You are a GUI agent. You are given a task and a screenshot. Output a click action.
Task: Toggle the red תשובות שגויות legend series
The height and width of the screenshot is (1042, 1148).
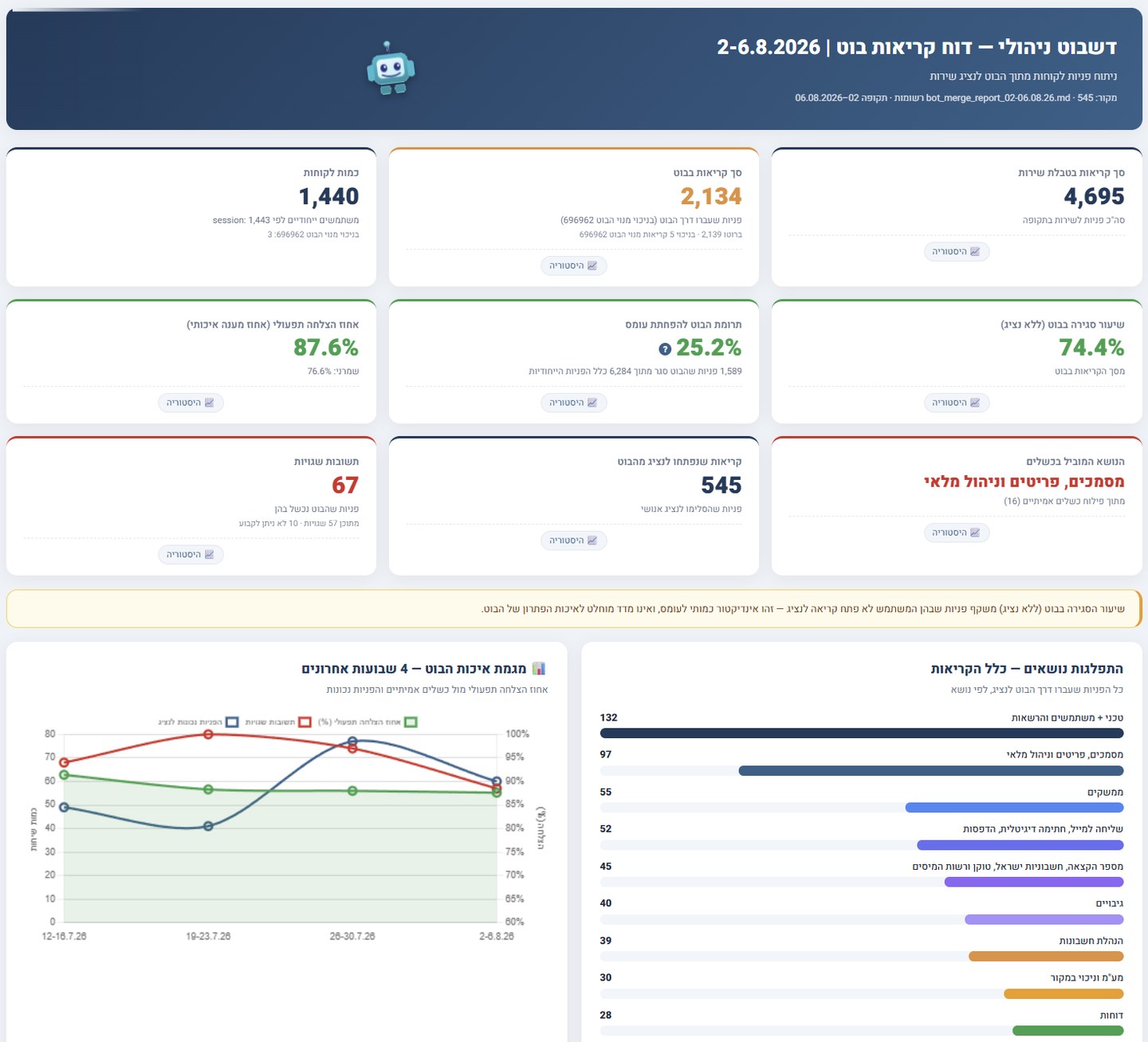(x=278, y=722)
